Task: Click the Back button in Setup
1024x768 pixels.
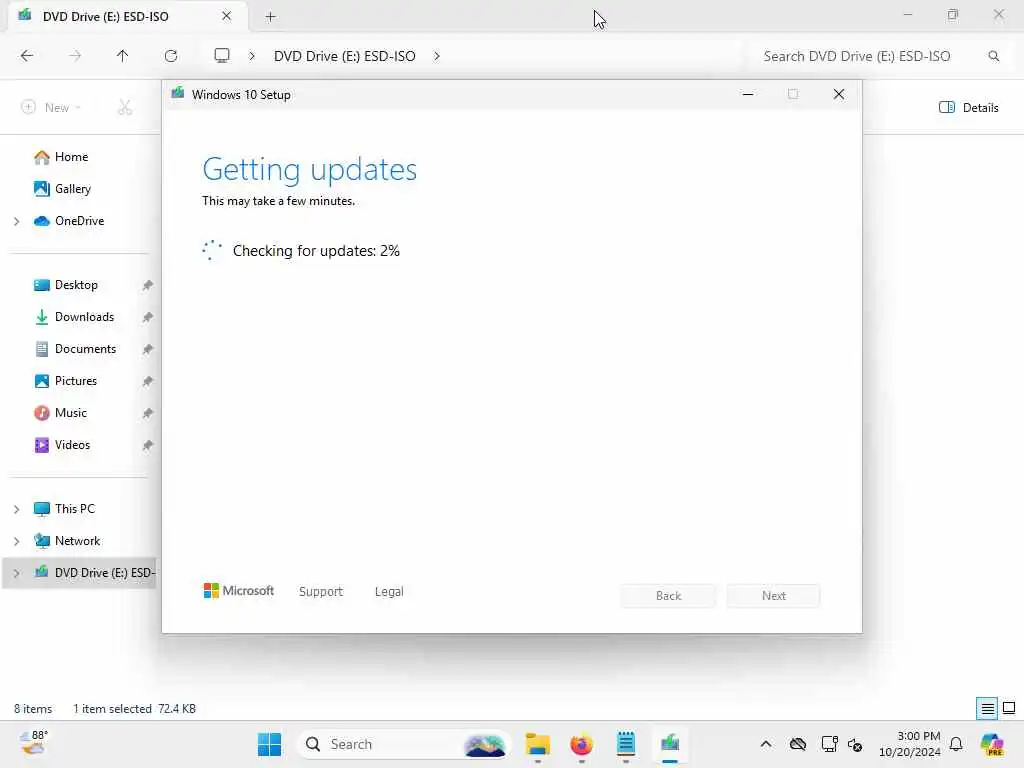Action: click(668, 596)
